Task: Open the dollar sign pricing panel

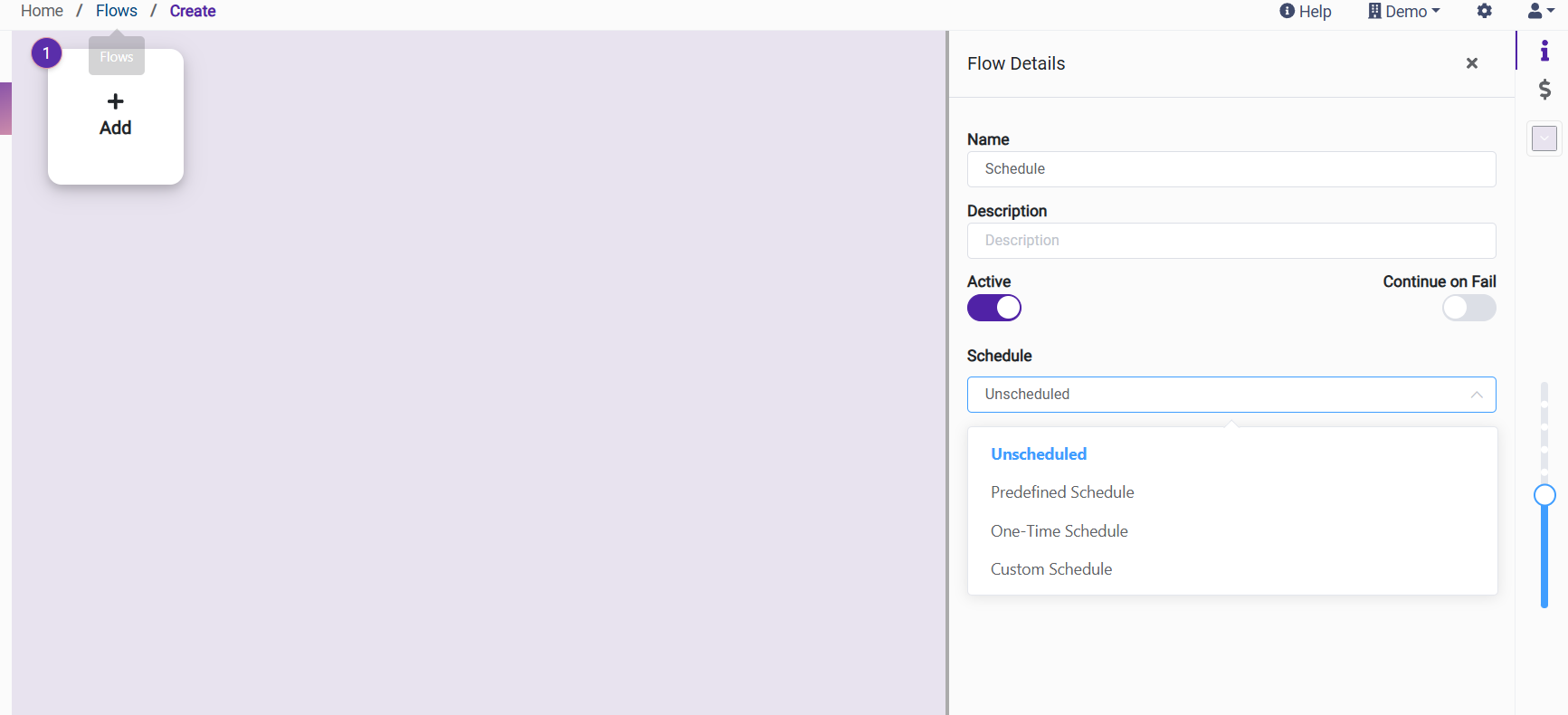Action: click(1544, 89)
